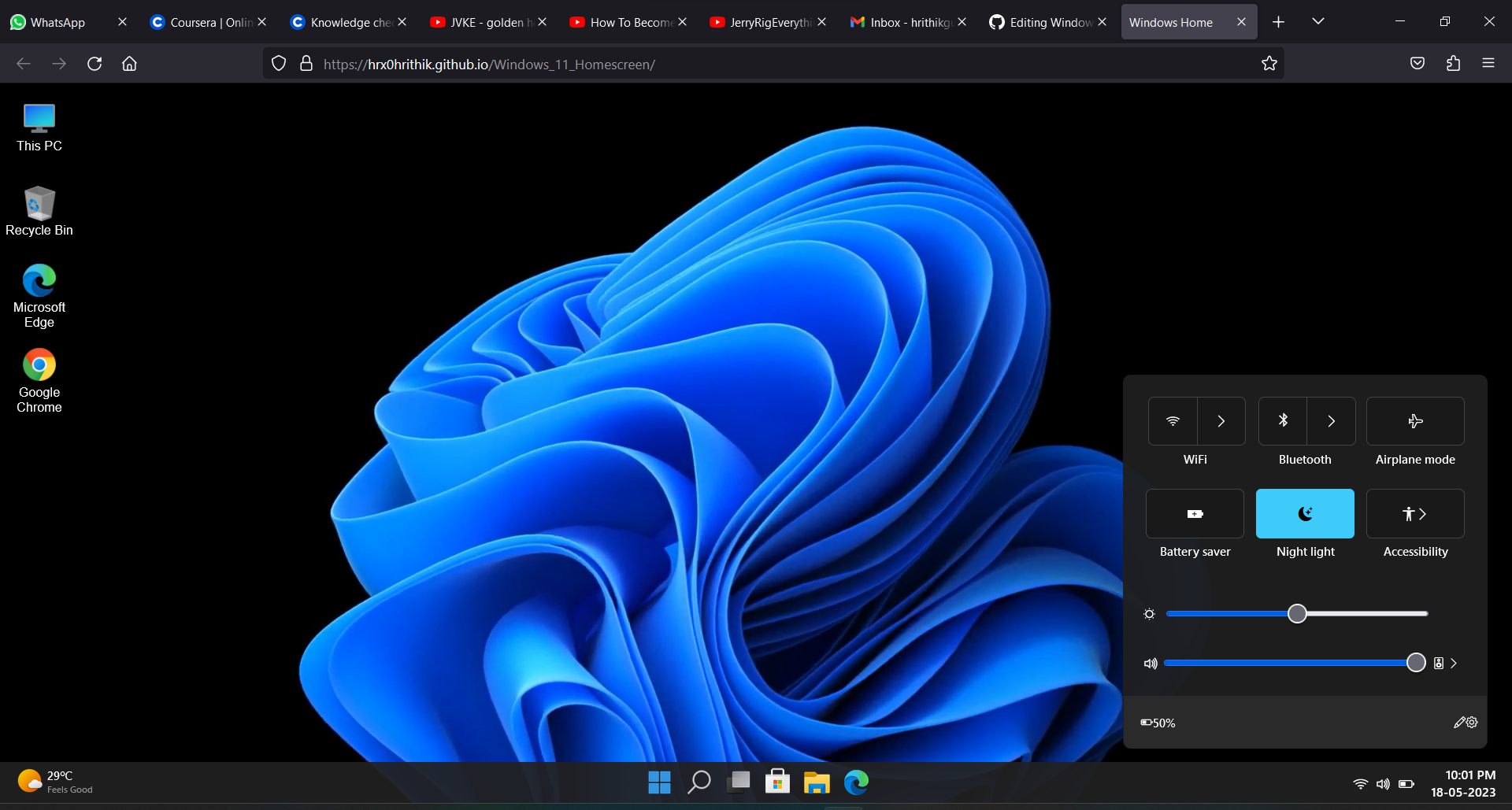Open the Firefox hamburger application menu
This screenshot has height=810, width=1512.
[1488, 64]
